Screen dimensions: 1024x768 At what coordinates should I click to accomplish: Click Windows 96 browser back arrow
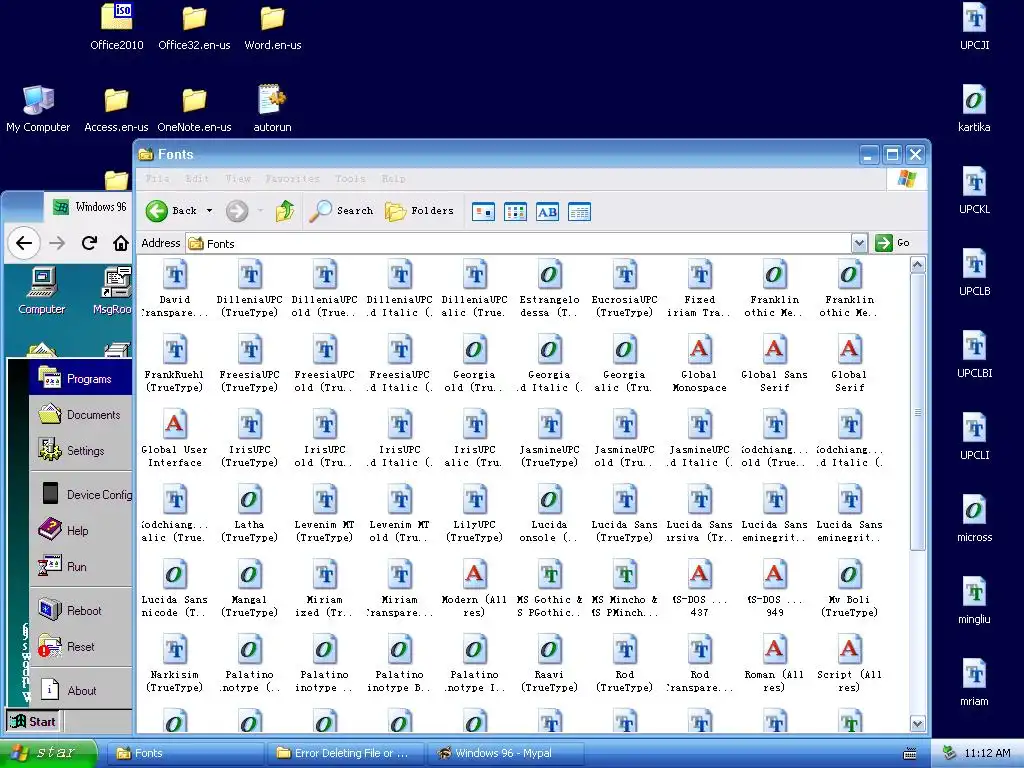click(24, 243)
